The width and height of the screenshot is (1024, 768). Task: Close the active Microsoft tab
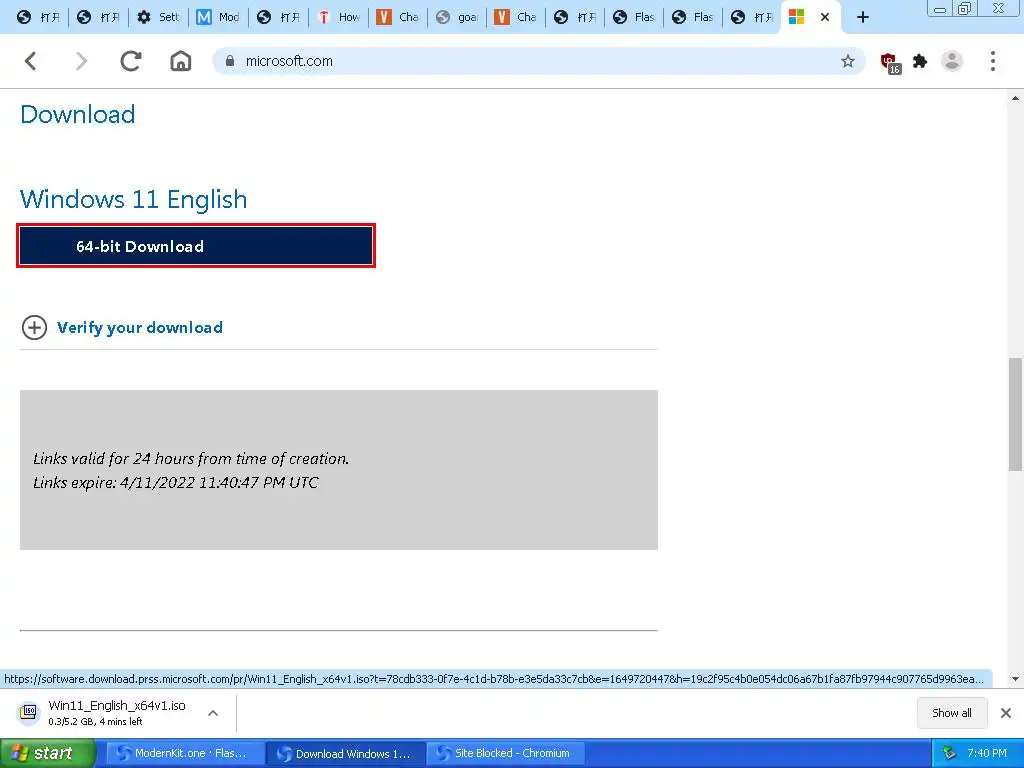coord(825,17)
